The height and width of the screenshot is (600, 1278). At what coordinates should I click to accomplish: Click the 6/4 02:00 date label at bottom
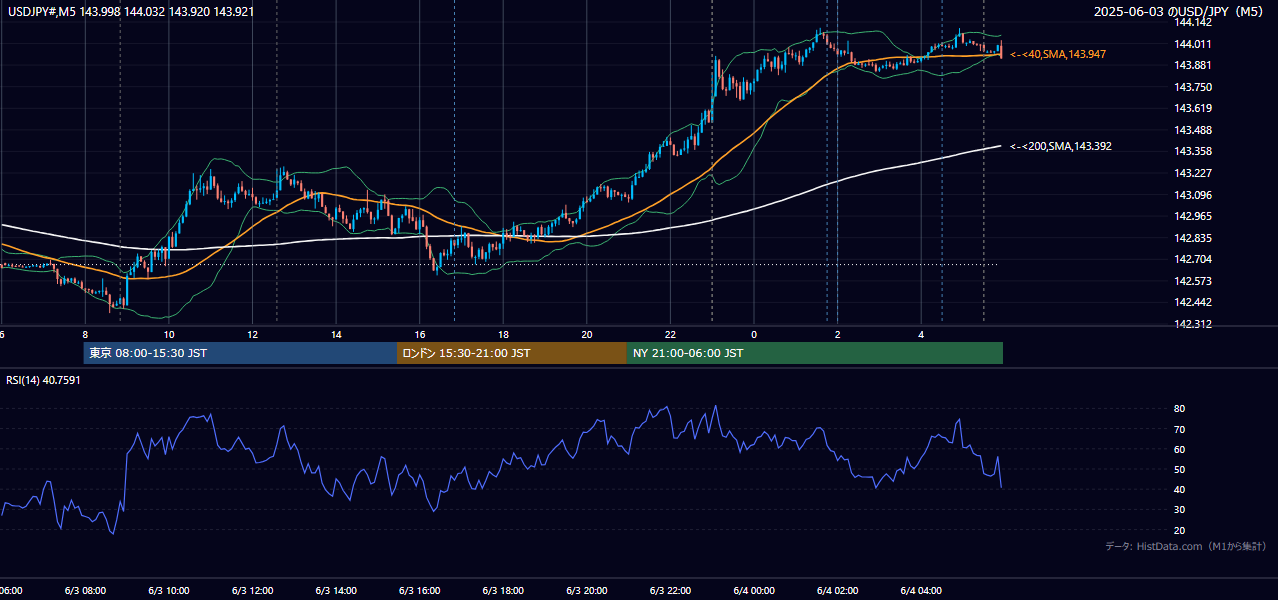tap(838, 590)
